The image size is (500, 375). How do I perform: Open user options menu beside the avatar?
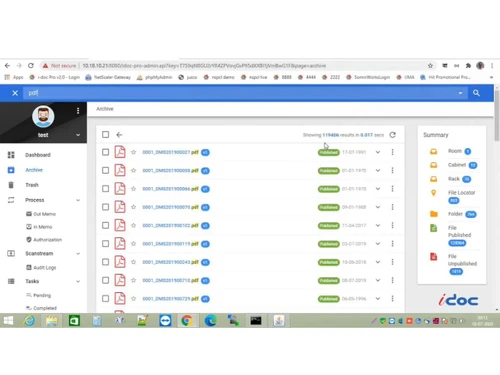78,111
